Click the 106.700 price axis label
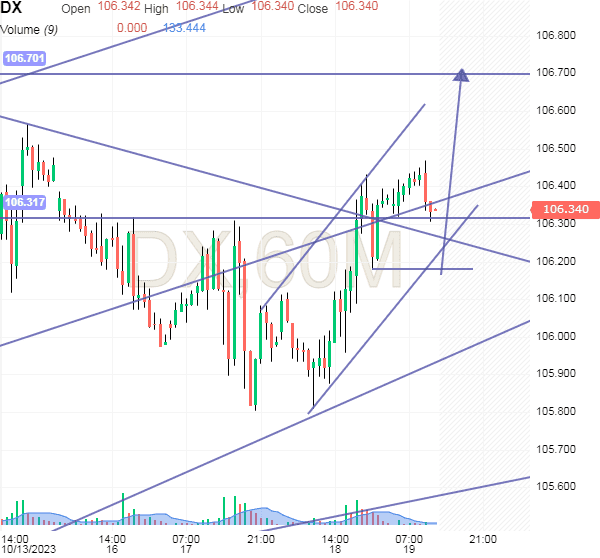Image resolution: width=600 pixels, height=558 pixels. point(556,72)
